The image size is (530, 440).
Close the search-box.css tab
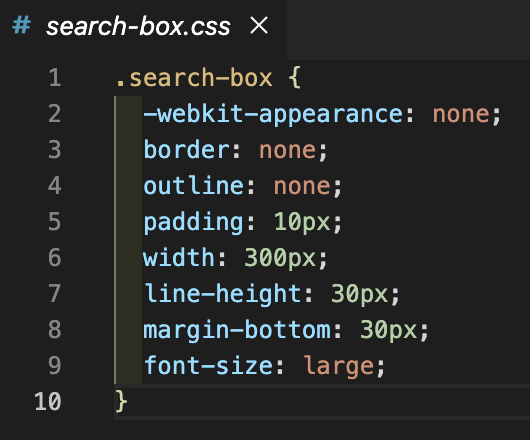(259, 25)
